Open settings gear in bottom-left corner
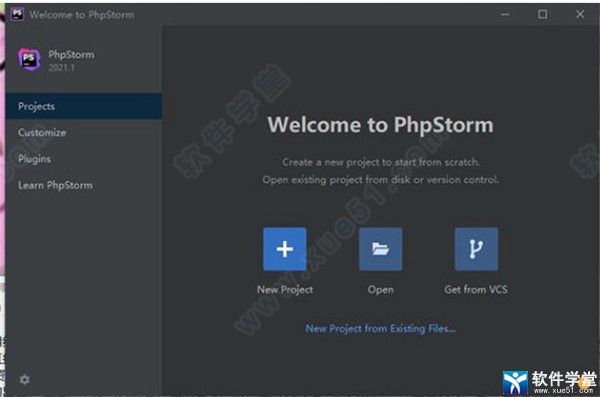The height and width of the screenshot is (397, 600). click(x=24, y=379)
